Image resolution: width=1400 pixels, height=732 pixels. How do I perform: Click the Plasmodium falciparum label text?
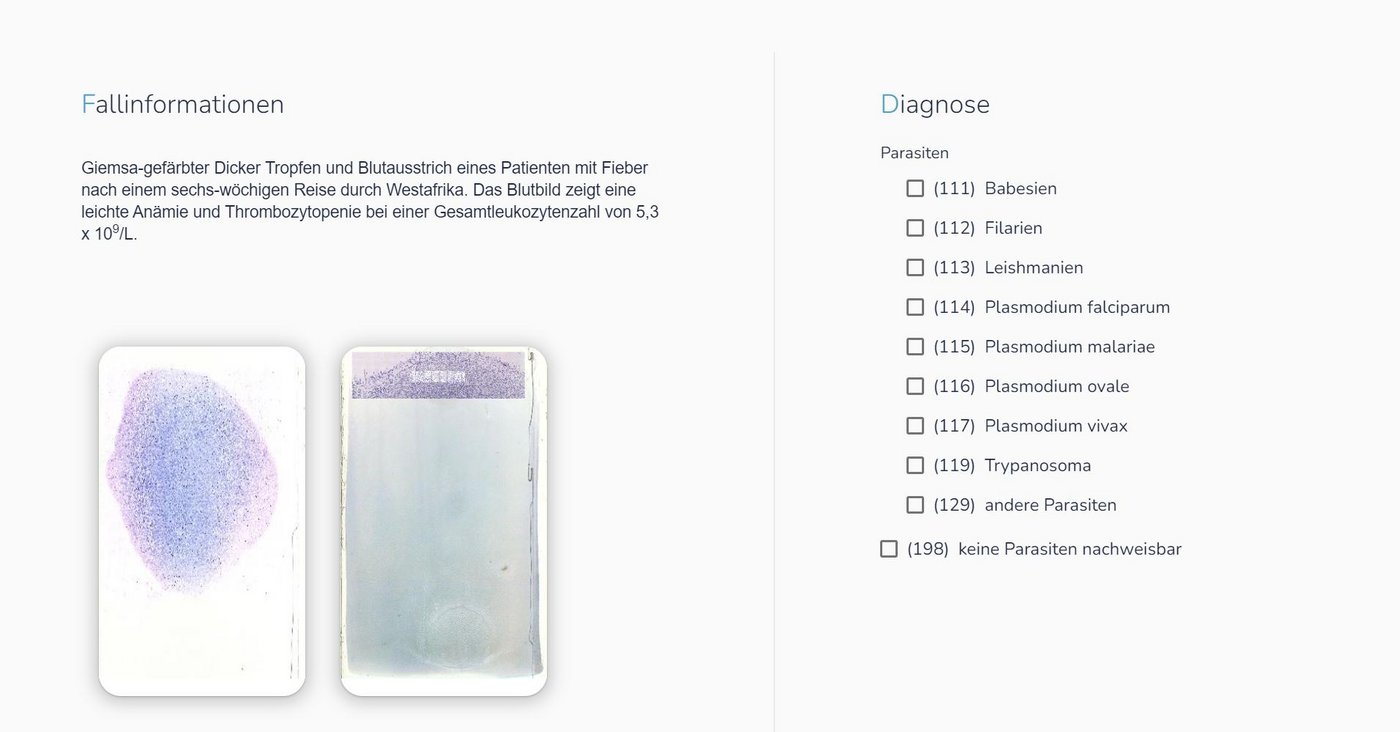pos(1077,307)
